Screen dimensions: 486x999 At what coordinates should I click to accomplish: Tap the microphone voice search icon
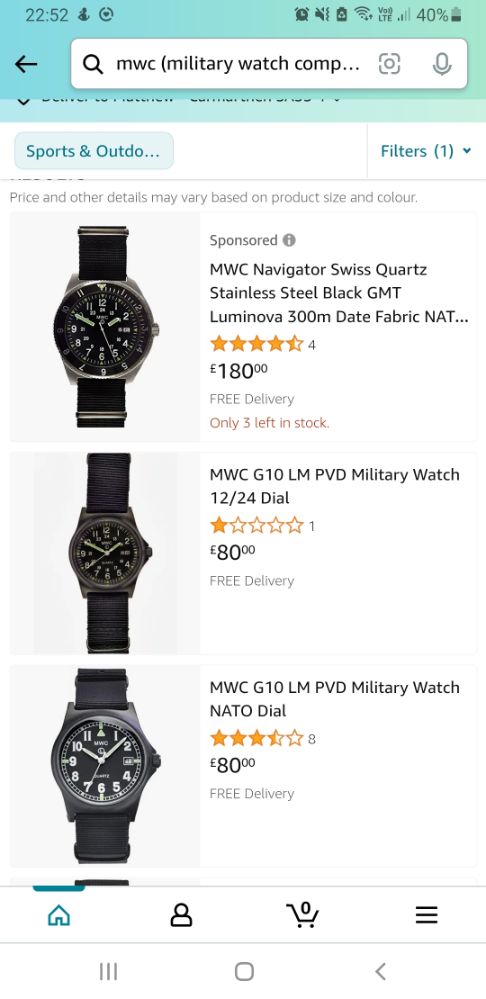click(441, 64)
